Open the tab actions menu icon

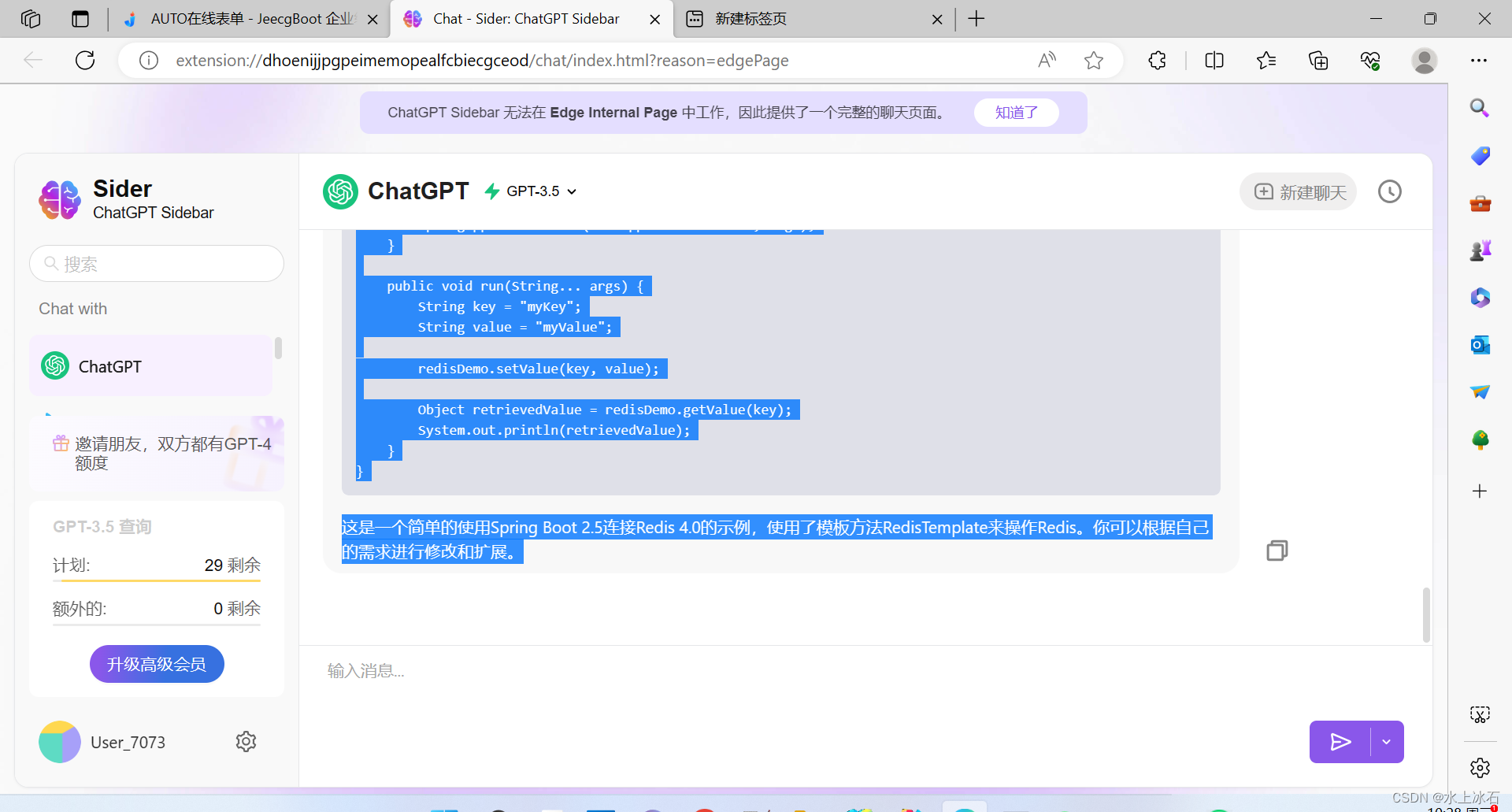pos(80,18)
